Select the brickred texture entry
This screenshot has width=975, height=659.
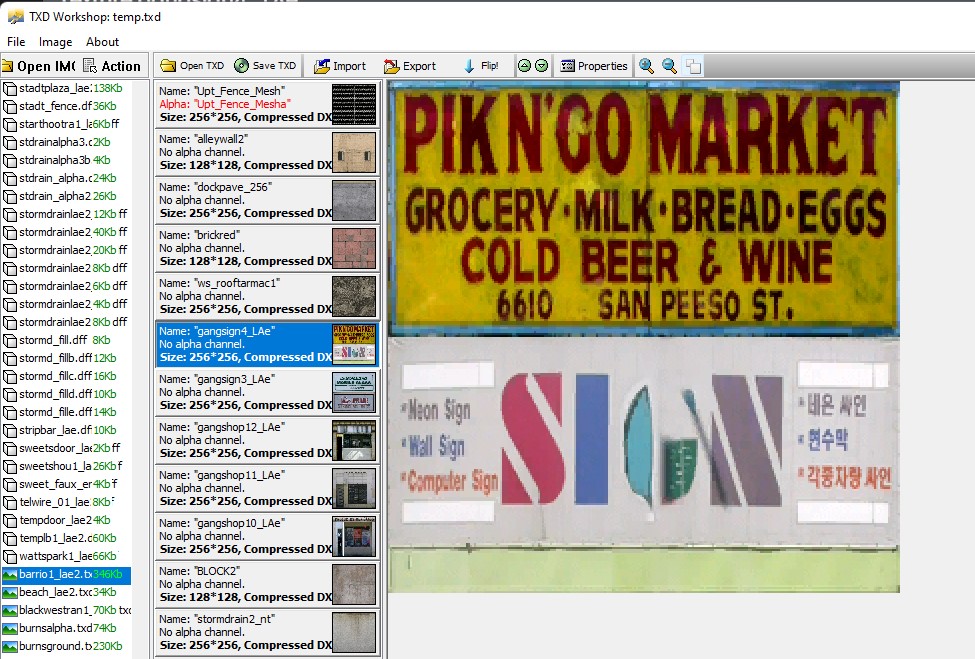tap(267, 248)
